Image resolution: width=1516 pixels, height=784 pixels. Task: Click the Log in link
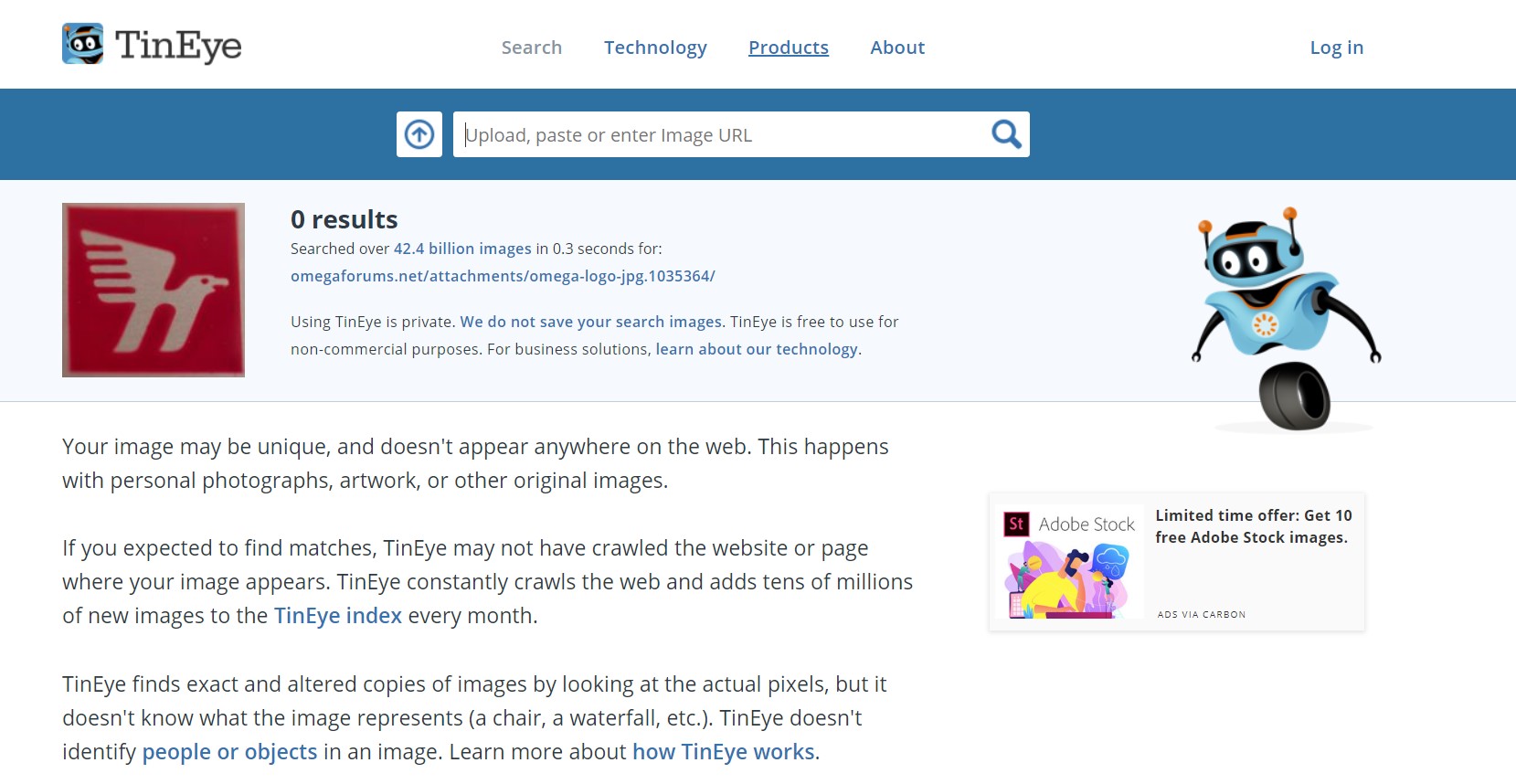(x=1336, y=48)
